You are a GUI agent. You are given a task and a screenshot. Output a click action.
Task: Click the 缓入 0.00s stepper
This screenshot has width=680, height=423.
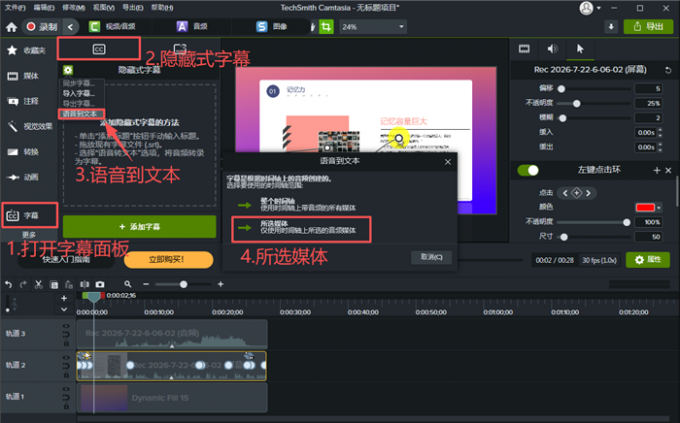click(660, 132)
